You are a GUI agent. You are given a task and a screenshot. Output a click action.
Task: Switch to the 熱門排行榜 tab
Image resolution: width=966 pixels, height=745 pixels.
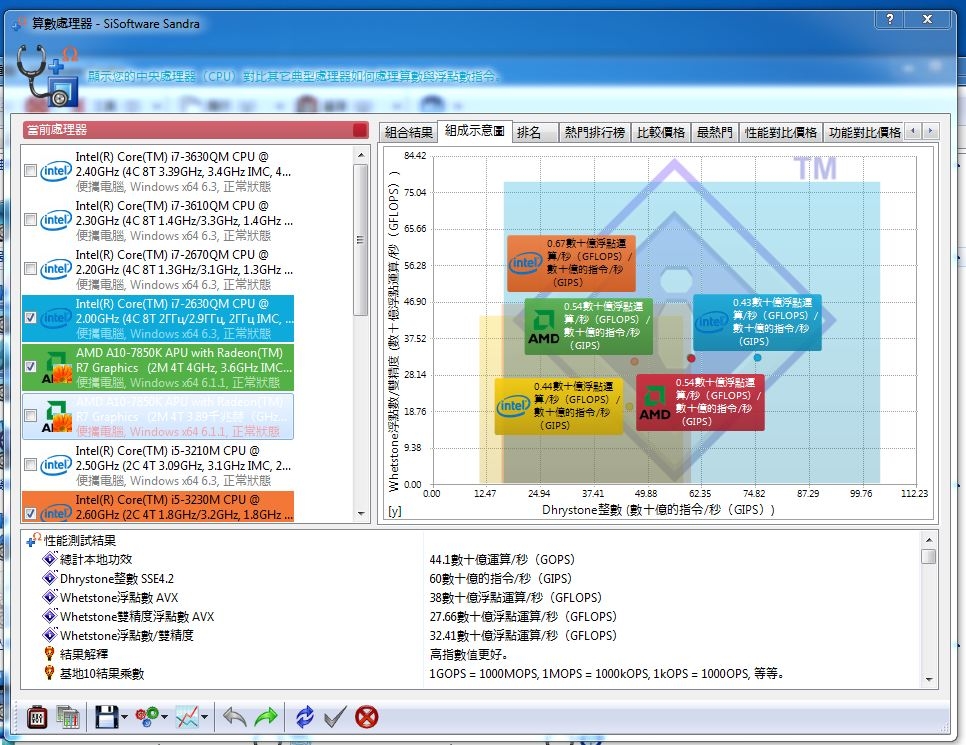(x=595, y=132)
